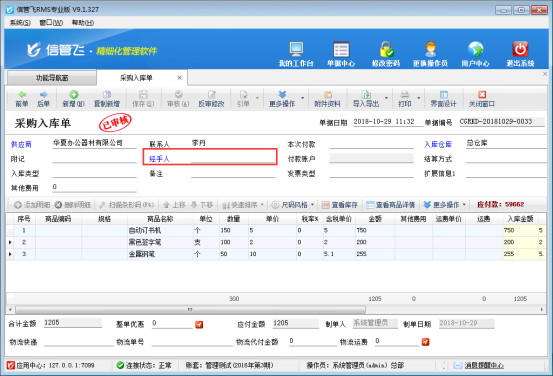Click the horizontal scrollbar under the table
Viewport: 553px width, 376px height.
click(190, 310)
